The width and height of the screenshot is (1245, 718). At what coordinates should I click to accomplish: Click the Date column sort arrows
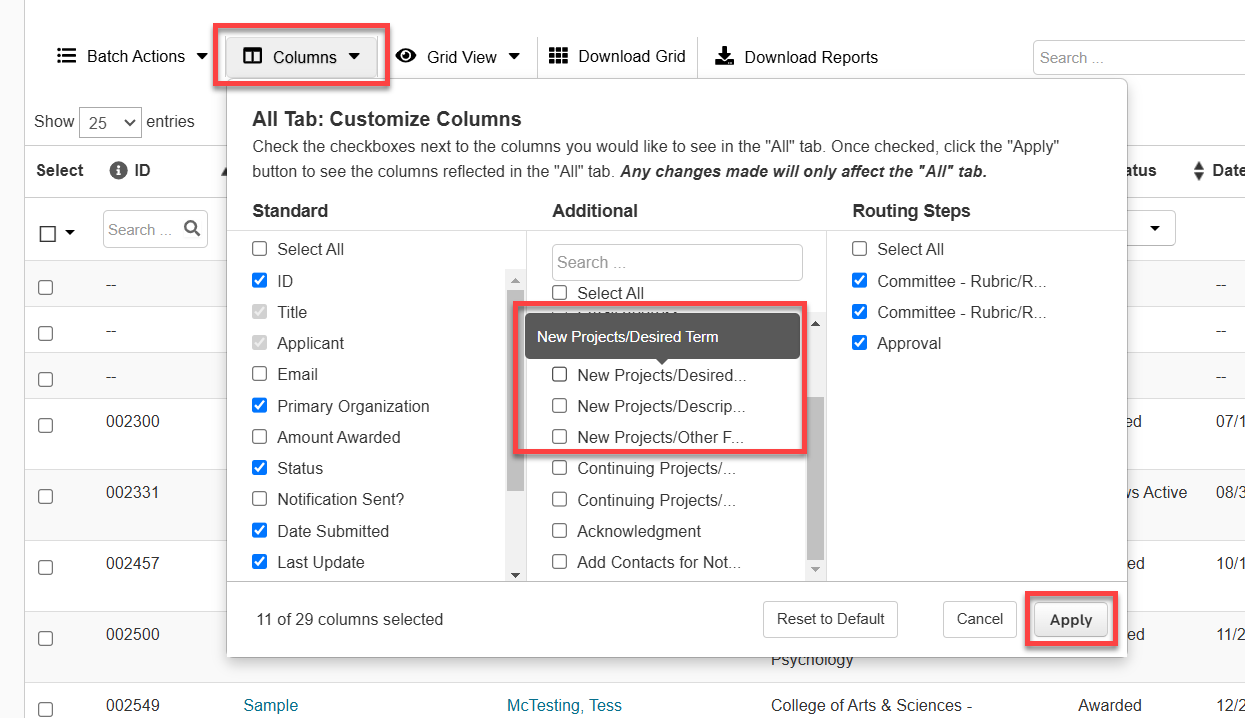[1199, 171]
